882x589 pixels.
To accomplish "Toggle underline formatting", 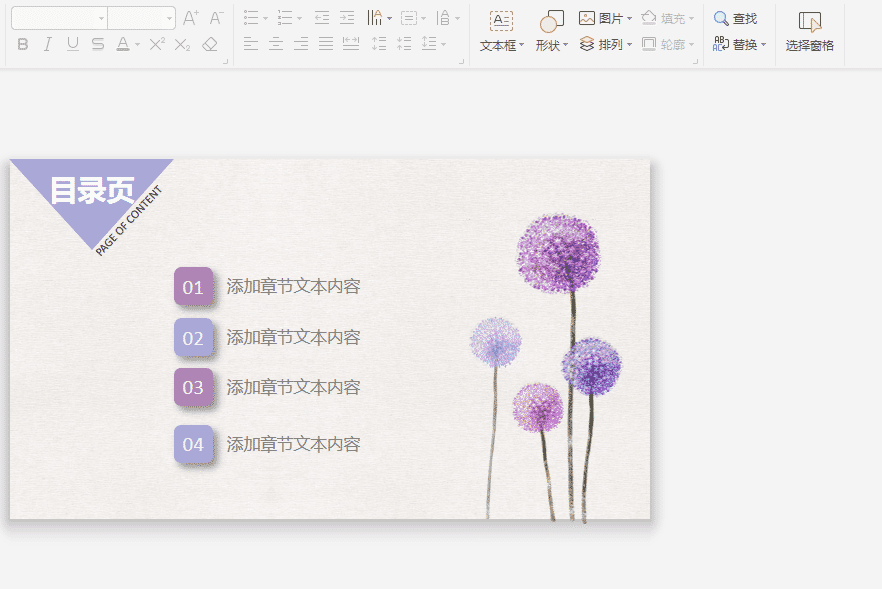I will (x=73, y=44).
